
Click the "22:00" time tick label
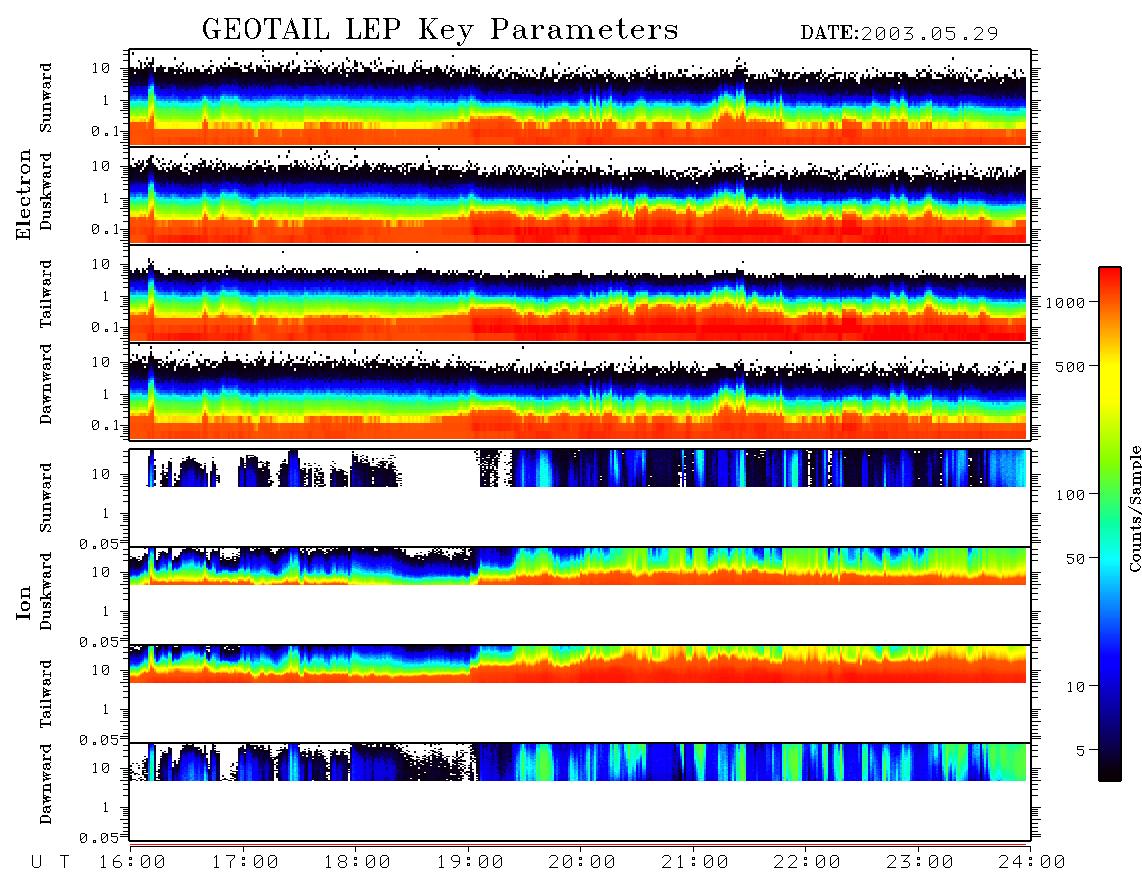pos(807,862)
